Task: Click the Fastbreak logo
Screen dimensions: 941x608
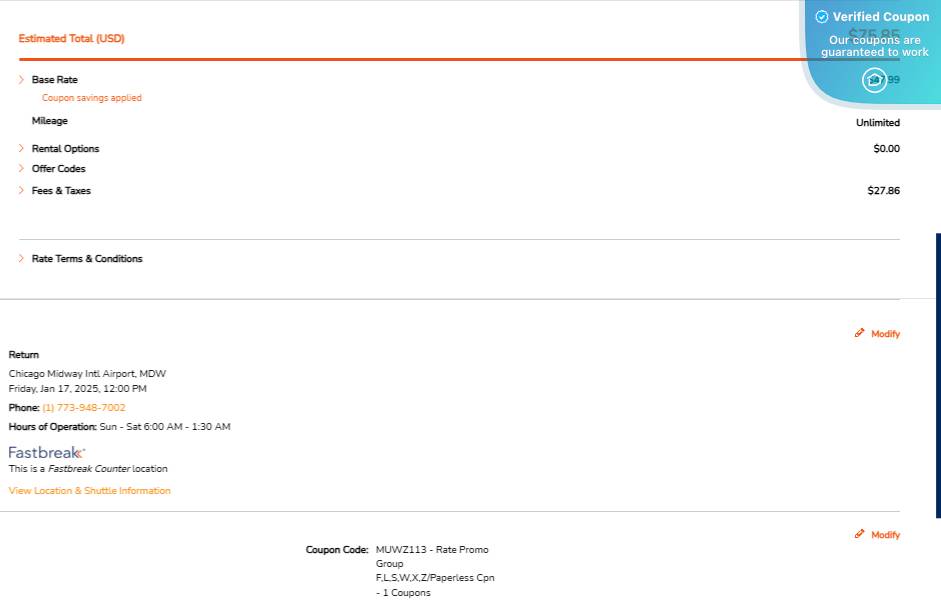Action: (x=47, y=452)
